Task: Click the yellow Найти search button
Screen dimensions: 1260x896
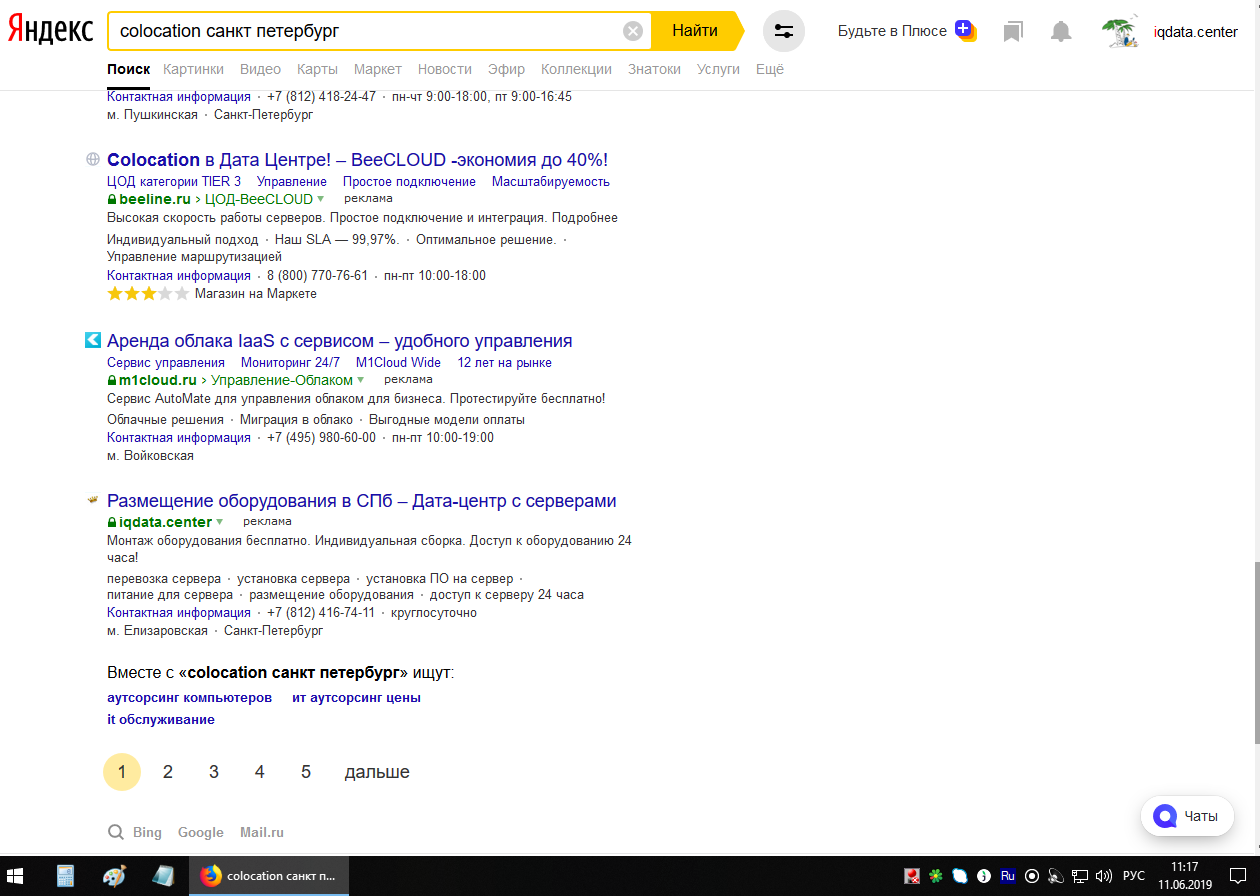Action: 695,31
